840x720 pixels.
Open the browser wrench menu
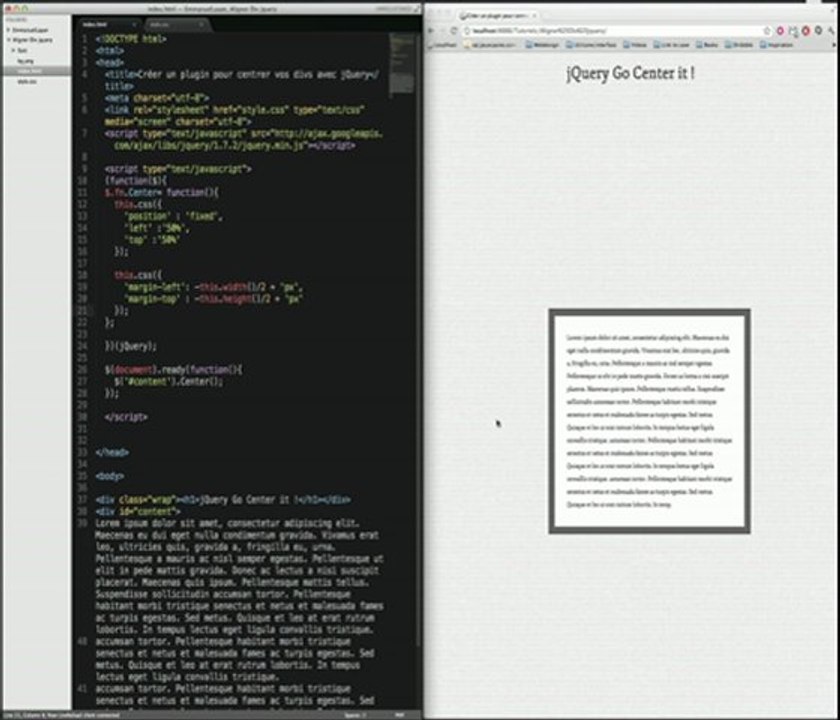click(831, 31)
